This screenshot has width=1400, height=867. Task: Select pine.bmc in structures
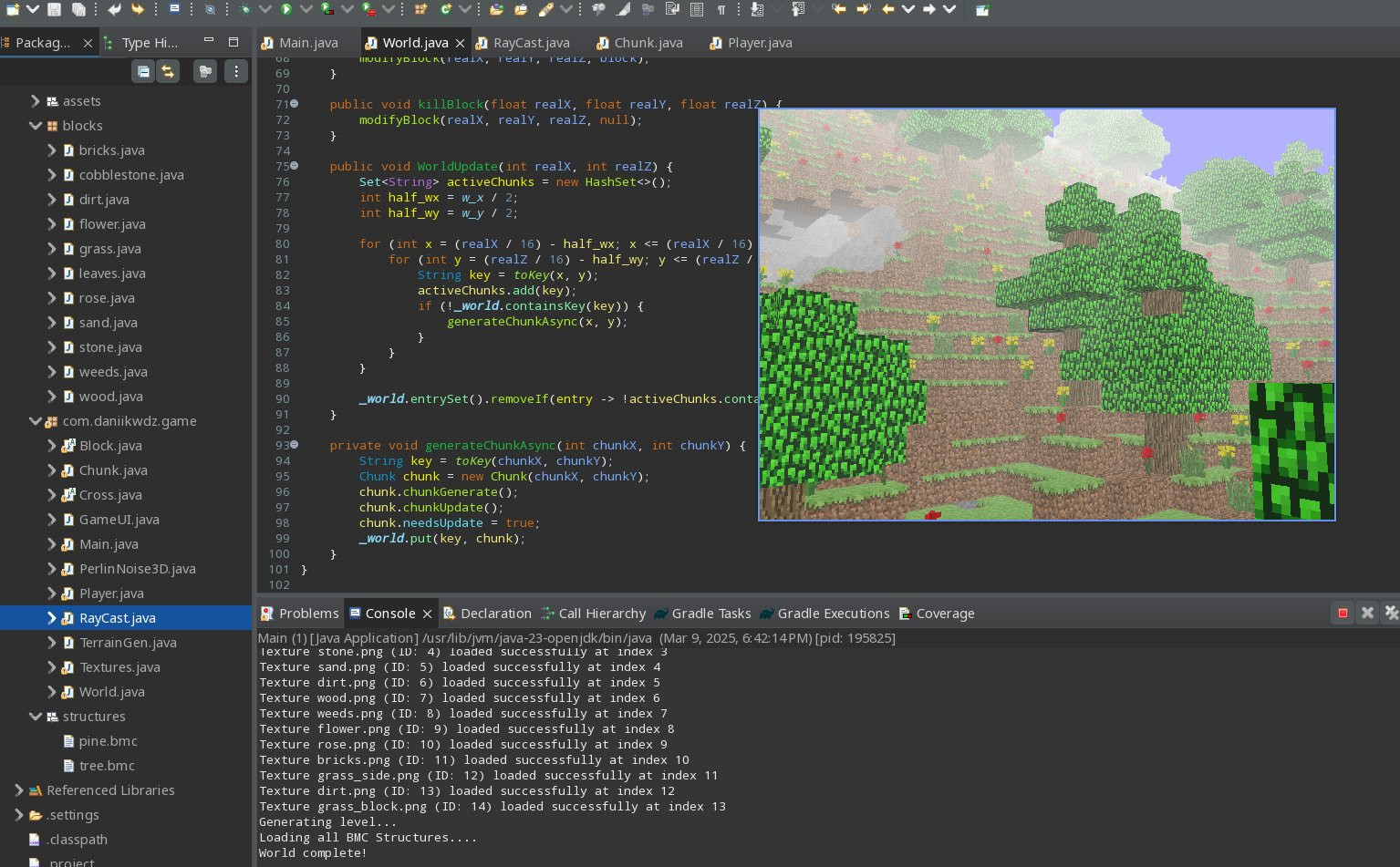pyautogui.click(x=108, y=740)
